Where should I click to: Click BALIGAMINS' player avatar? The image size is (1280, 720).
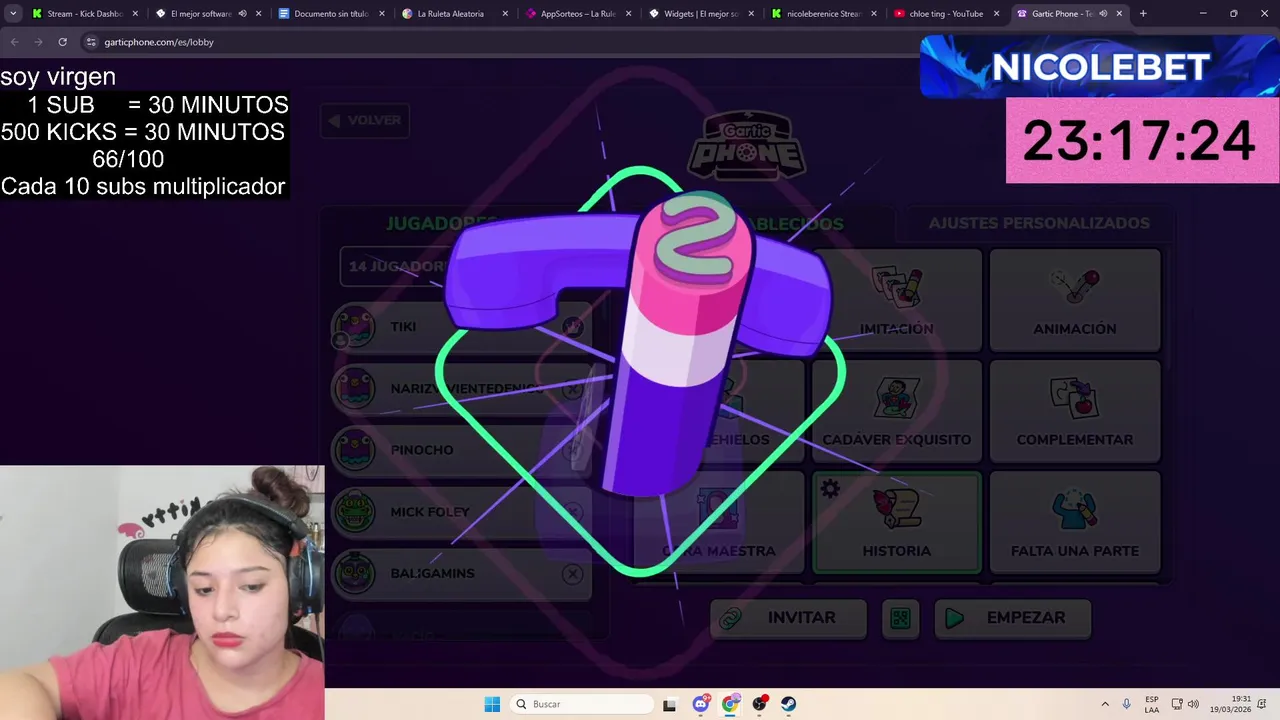354,574
